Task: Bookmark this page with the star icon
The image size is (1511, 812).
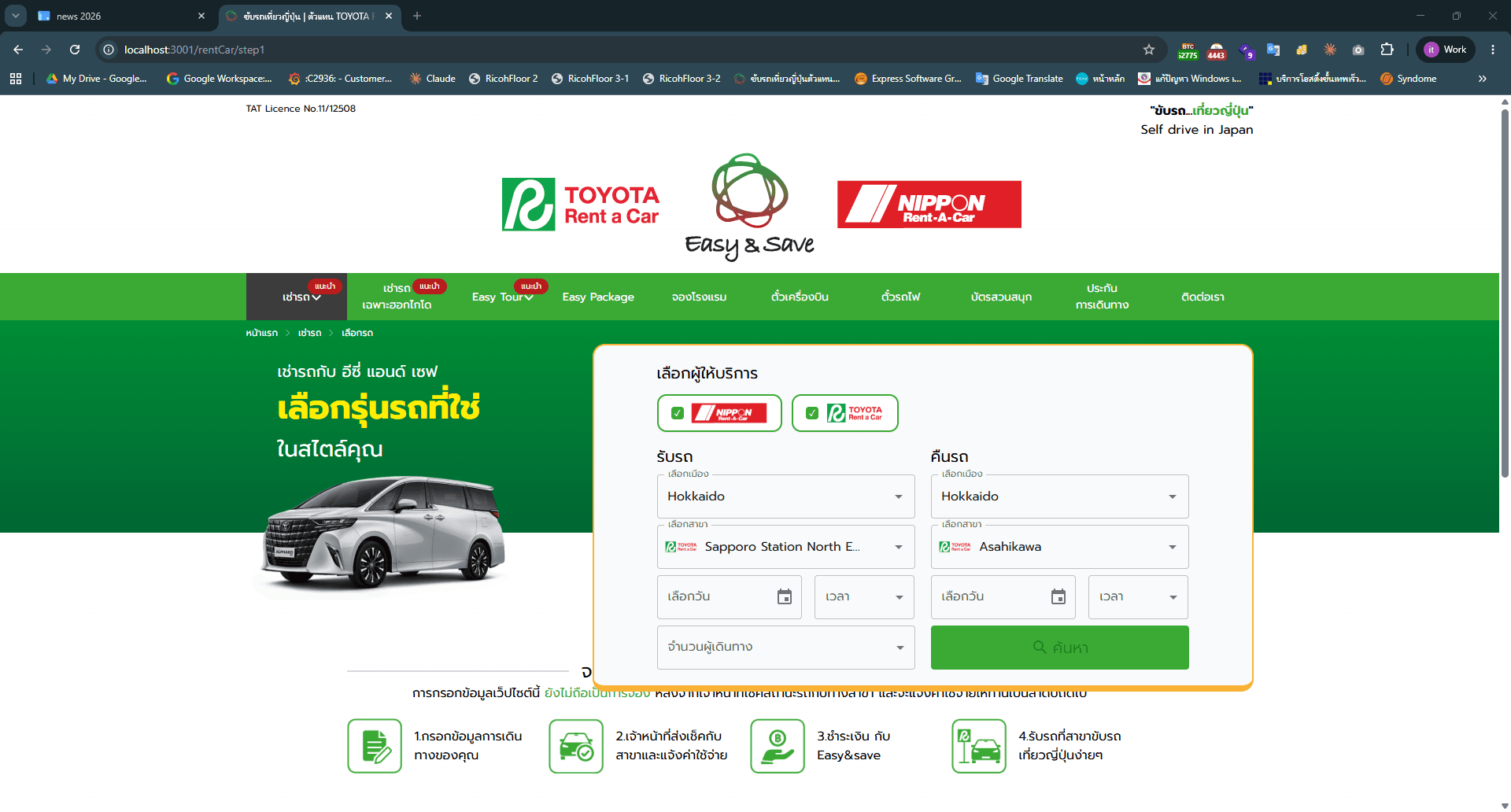Action: (x=1149, y=50)
